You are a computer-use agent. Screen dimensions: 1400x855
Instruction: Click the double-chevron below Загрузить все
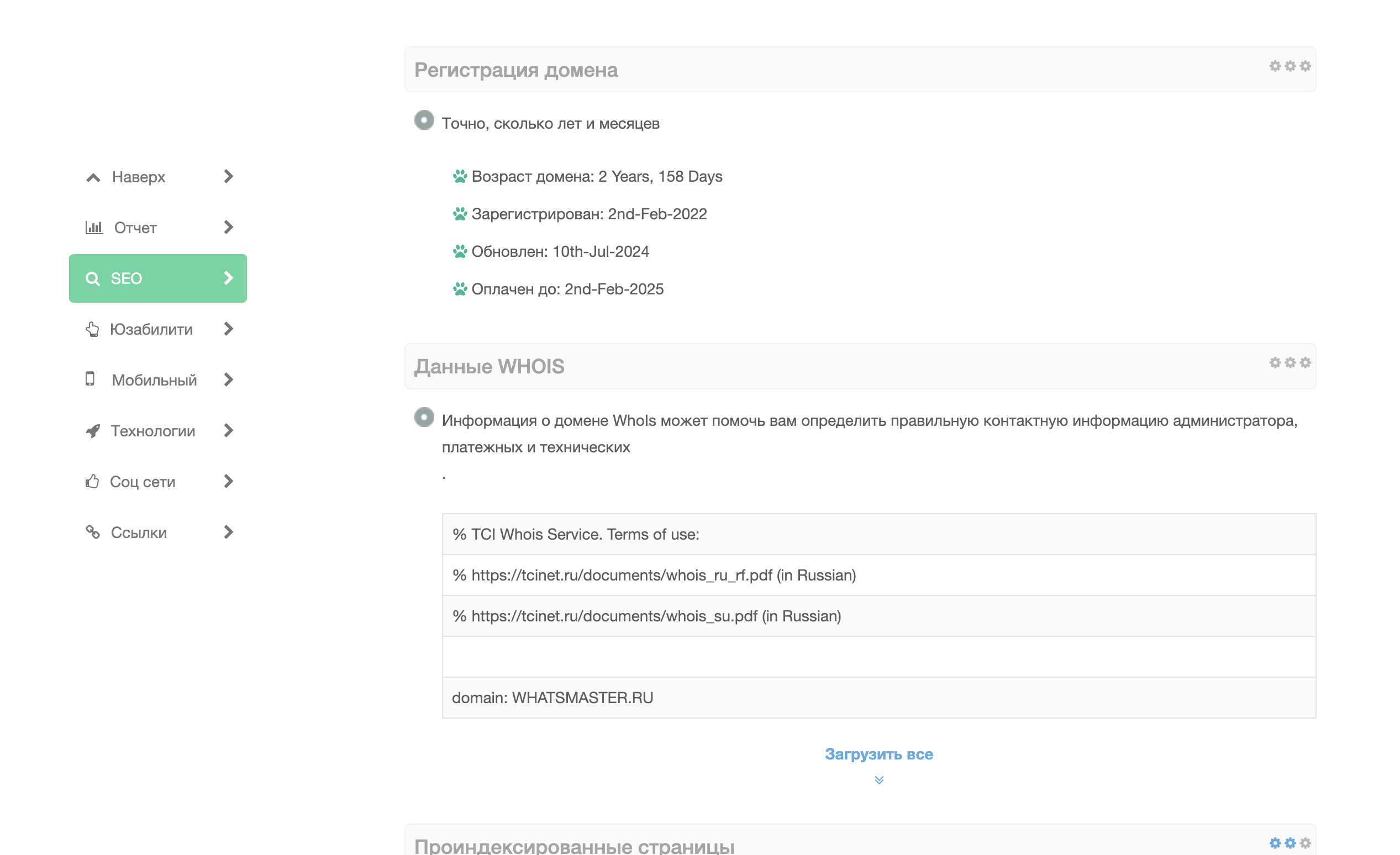878,780
